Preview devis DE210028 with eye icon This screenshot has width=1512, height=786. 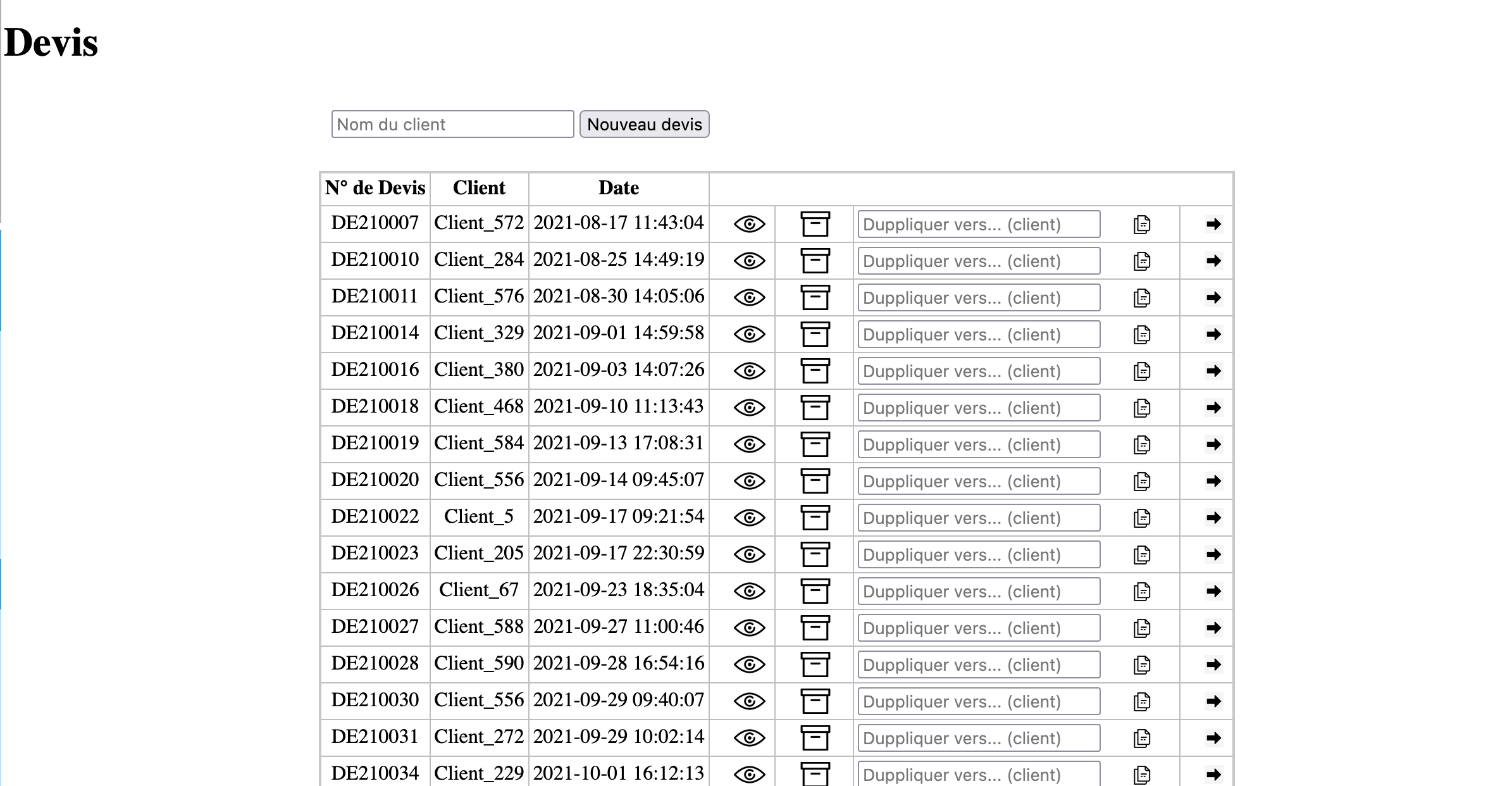click(749, 664)
